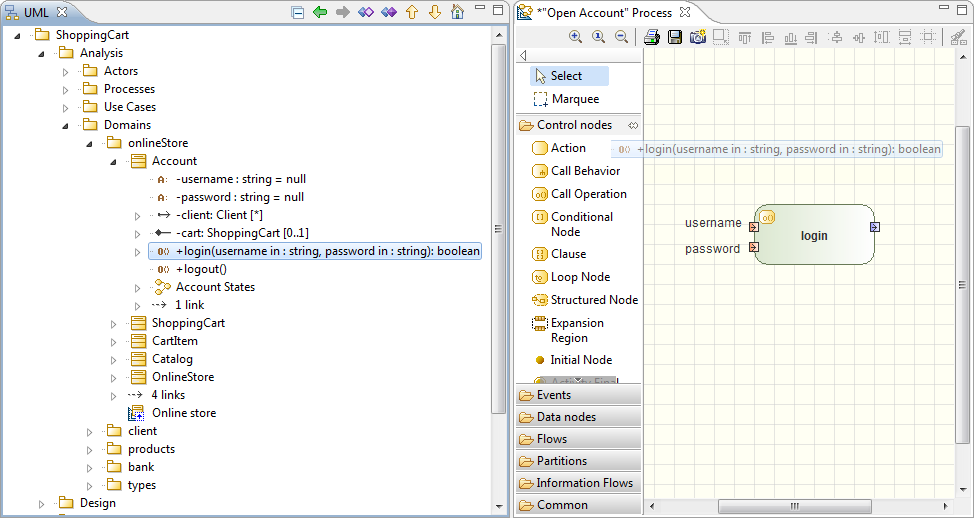Open the Common palette drawer
Screen dimensions: 974x518
click(578, 505)
